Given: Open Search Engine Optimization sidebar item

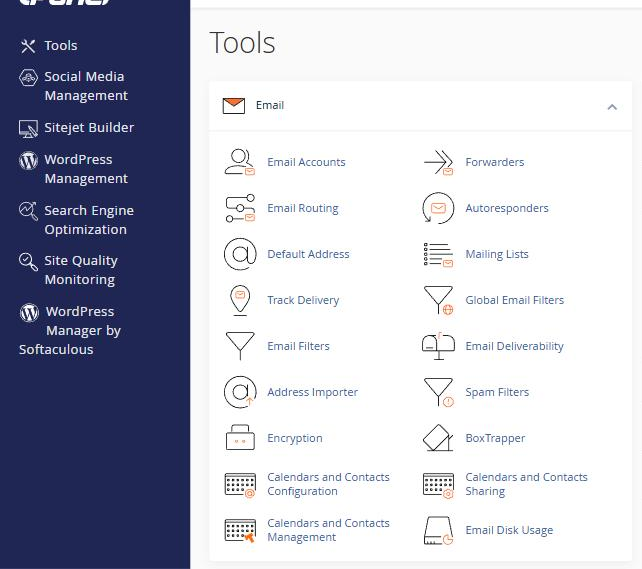Looking at the screenshot, I should 89,220.
